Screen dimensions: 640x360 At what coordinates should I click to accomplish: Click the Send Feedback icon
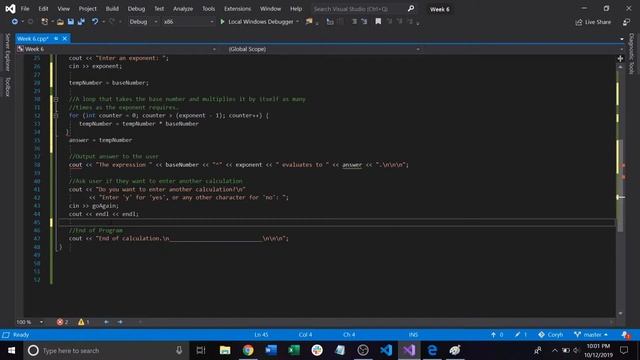[626, 22]
